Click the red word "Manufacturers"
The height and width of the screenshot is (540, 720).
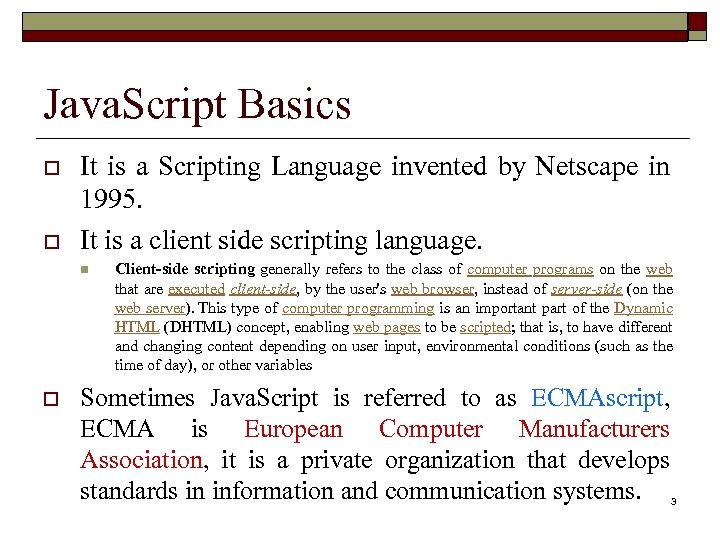click(594, 429)
